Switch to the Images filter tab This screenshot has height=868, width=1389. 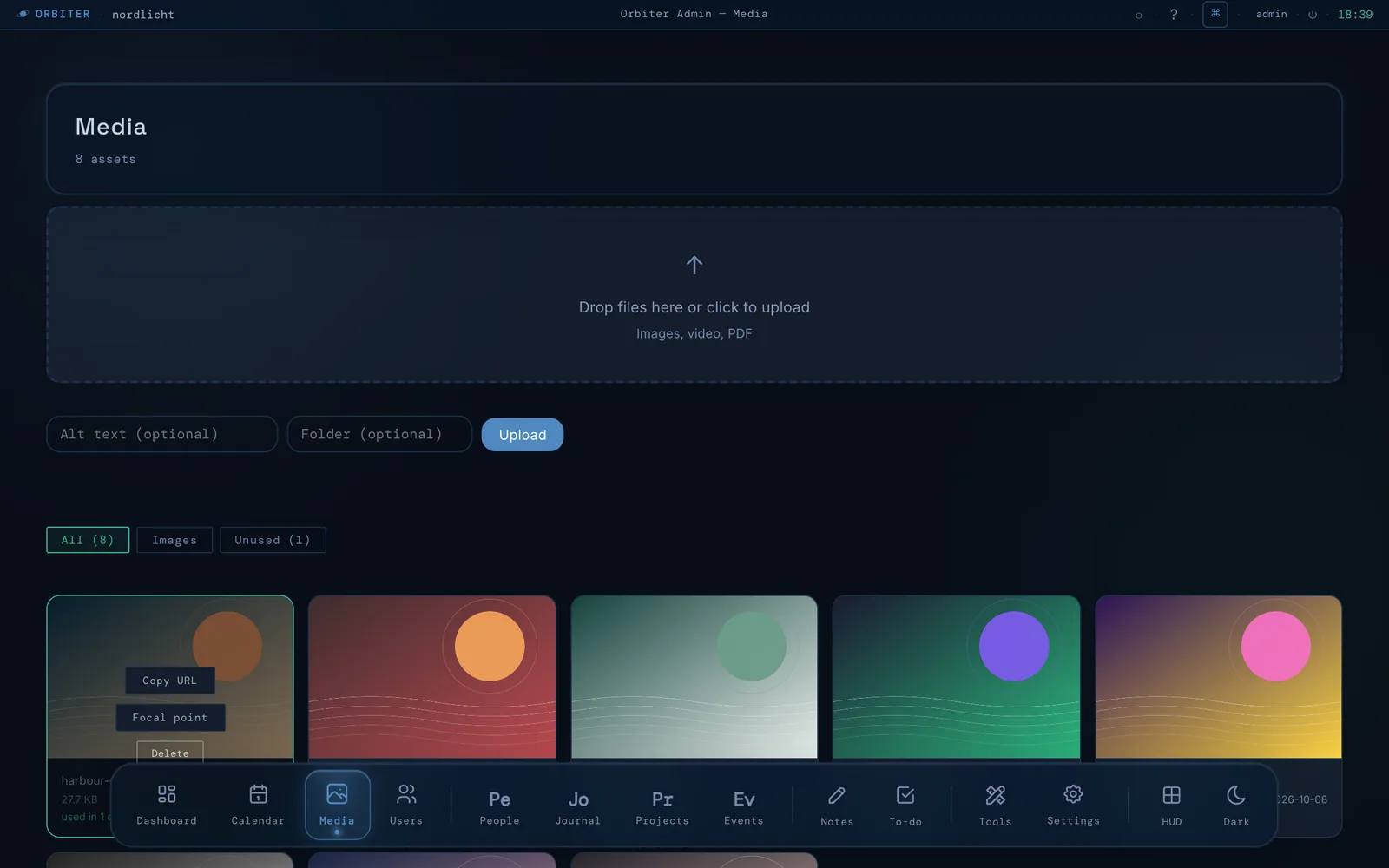(x=174, y=540)
